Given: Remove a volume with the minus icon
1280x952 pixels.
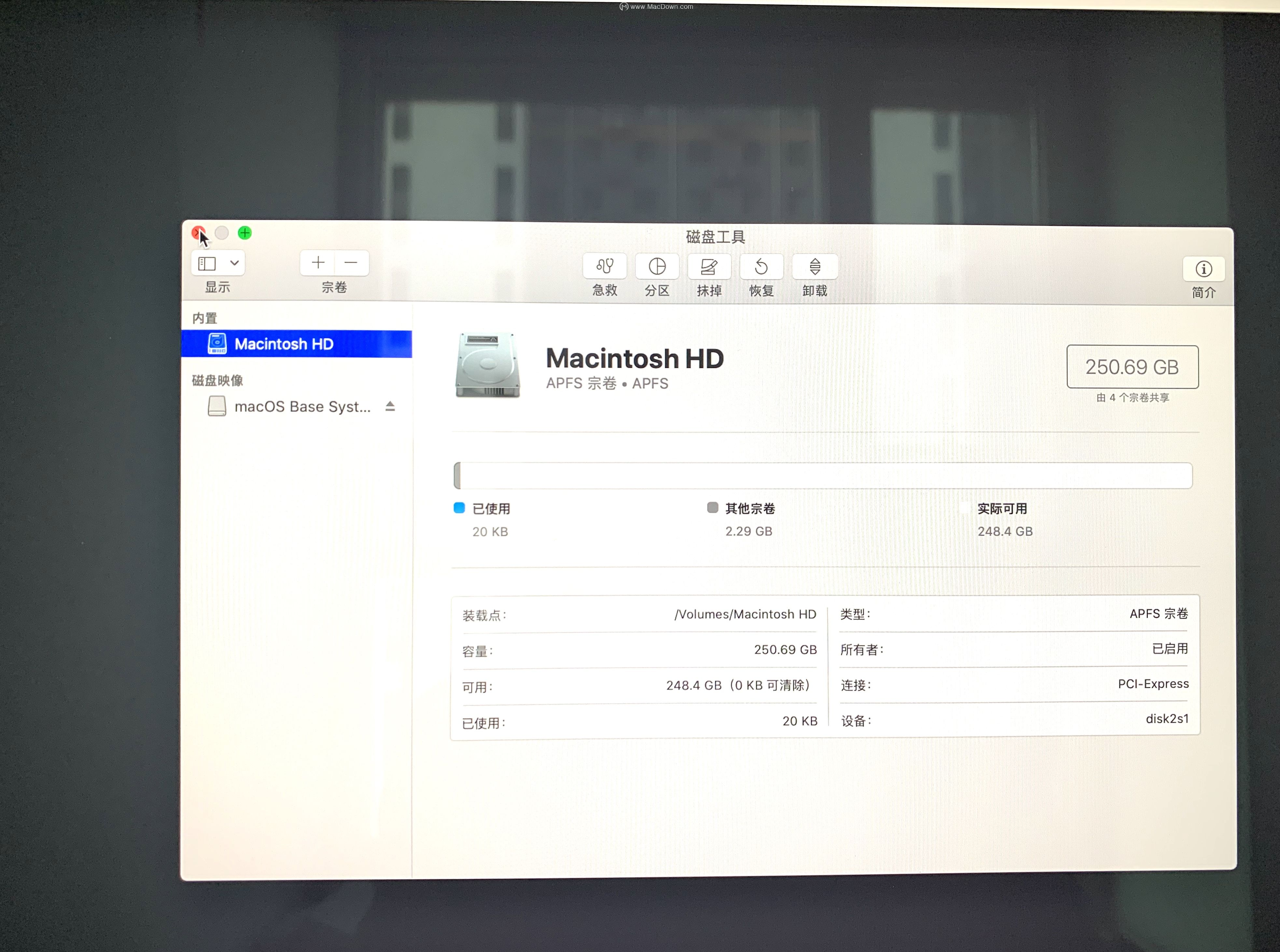Looking at the screenshot, I should tap(352, 263).
